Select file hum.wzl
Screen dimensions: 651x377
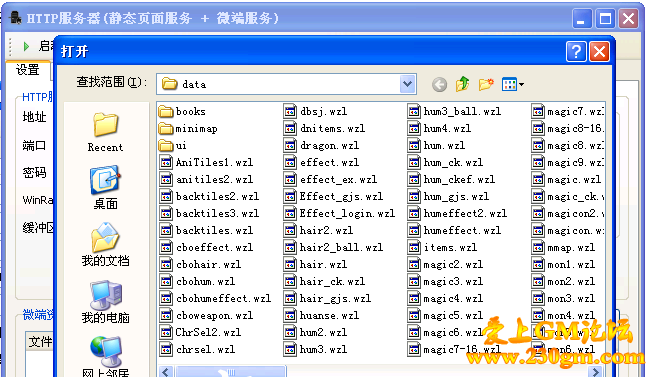click(x=436, y=146)
